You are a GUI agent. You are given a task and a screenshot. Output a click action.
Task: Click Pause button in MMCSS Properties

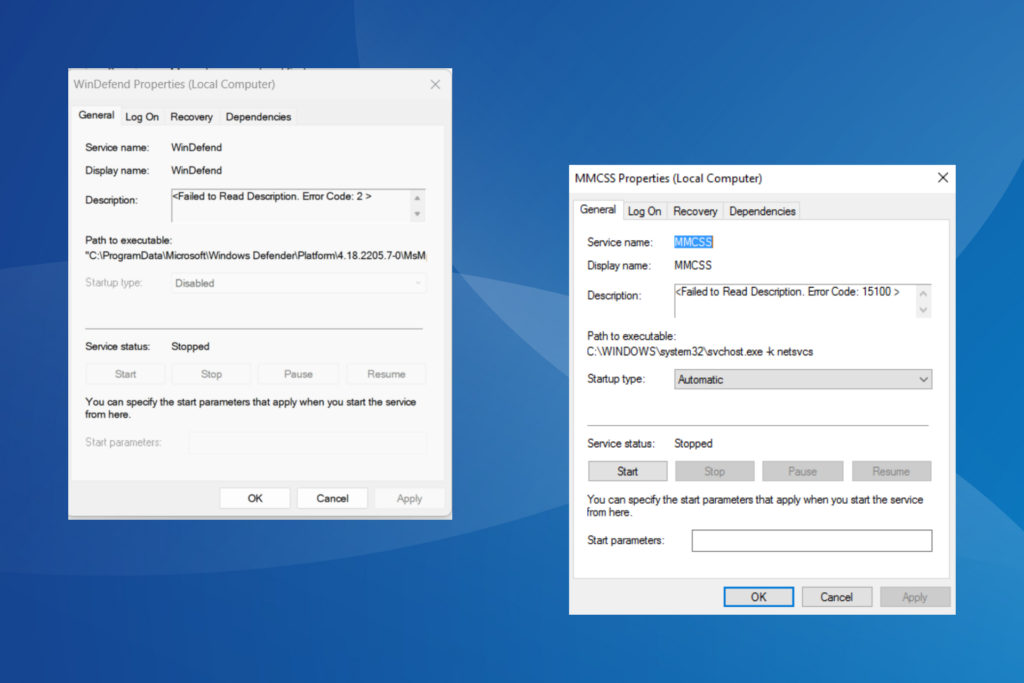pyautogui.click(x=803, y=471)
